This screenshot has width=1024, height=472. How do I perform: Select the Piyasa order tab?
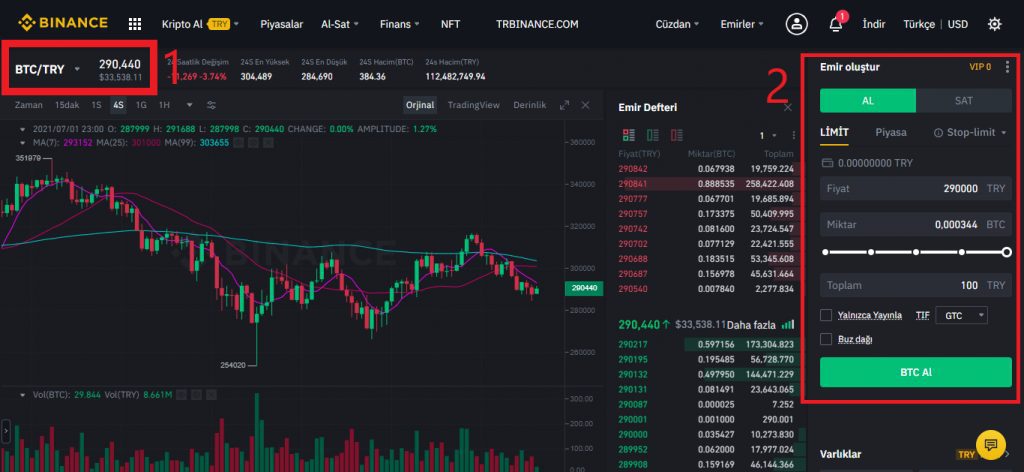coord(891,132)
